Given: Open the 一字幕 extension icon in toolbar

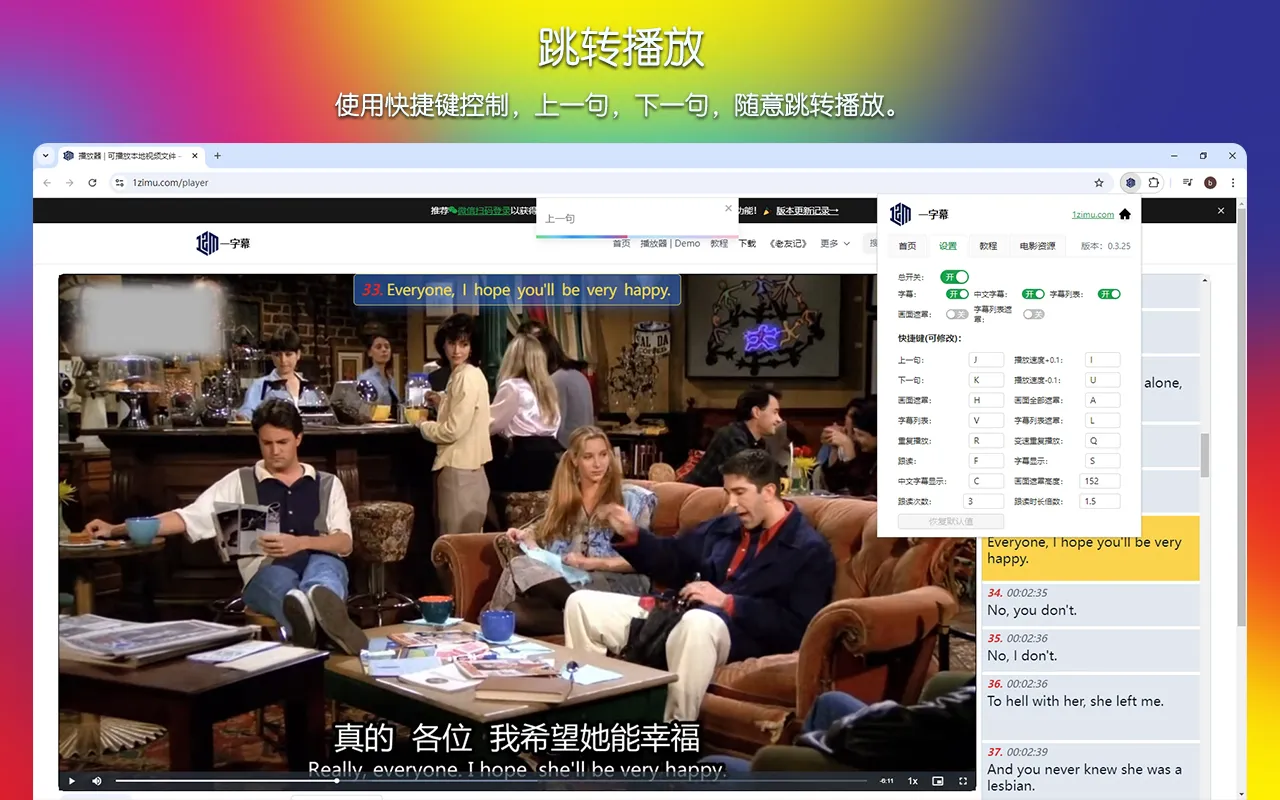Looking at the screenshot, I should (x=1130, y=183).
